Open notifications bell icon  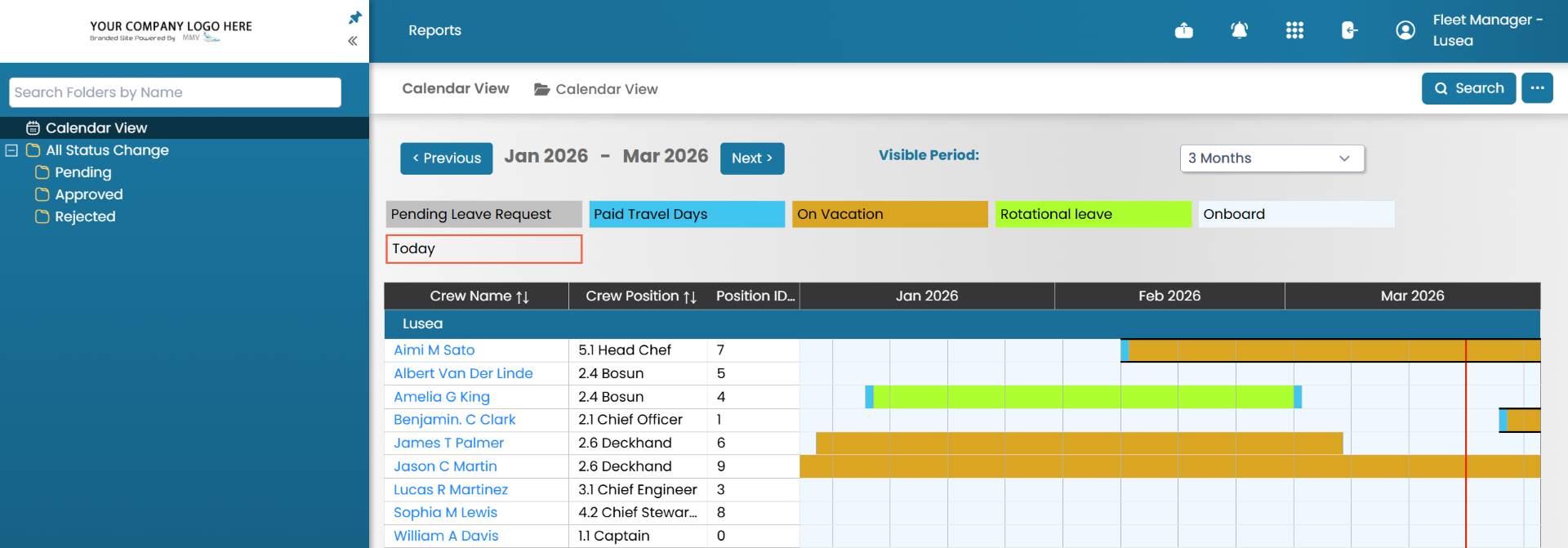1239,30
